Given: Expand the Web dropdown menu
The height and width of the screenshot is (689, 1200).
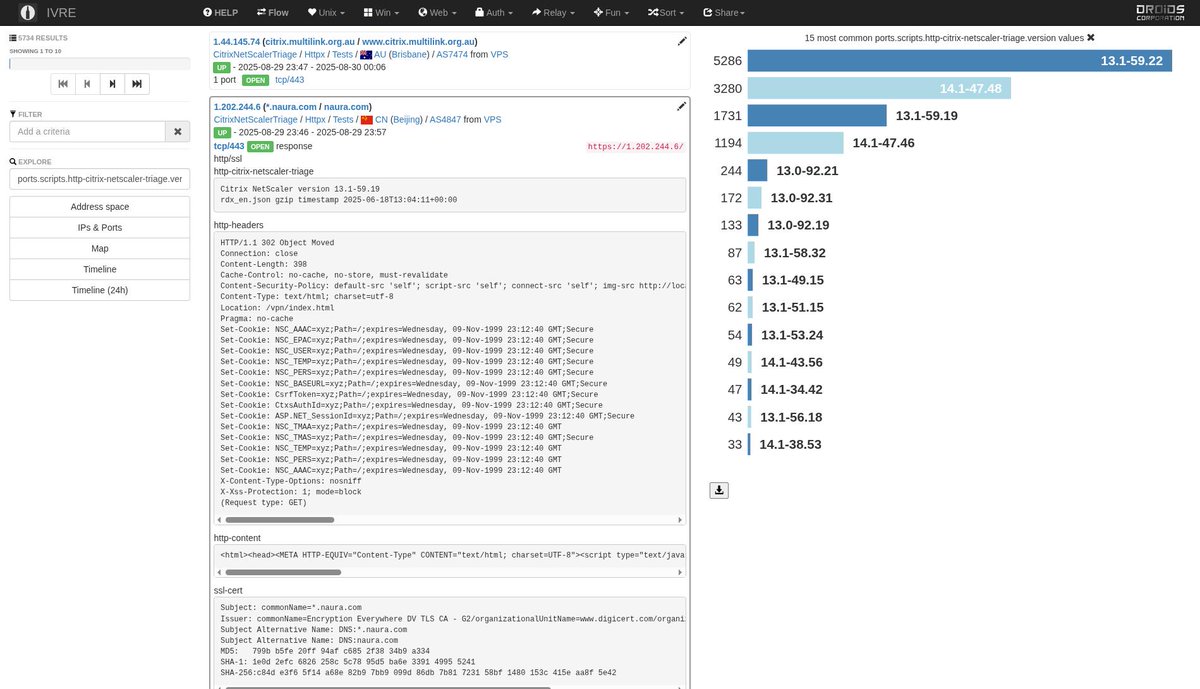Looking at the screenshot, I should 438,13.
